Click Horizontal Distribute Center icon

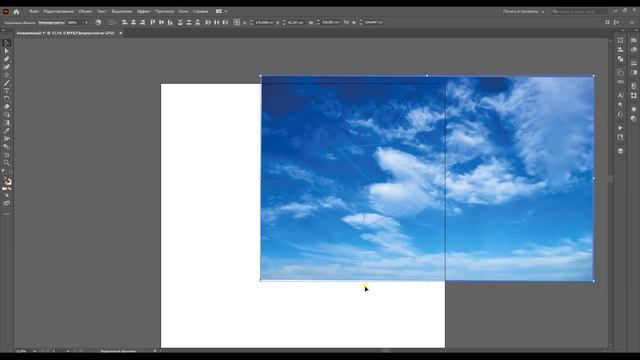[217, 22]
